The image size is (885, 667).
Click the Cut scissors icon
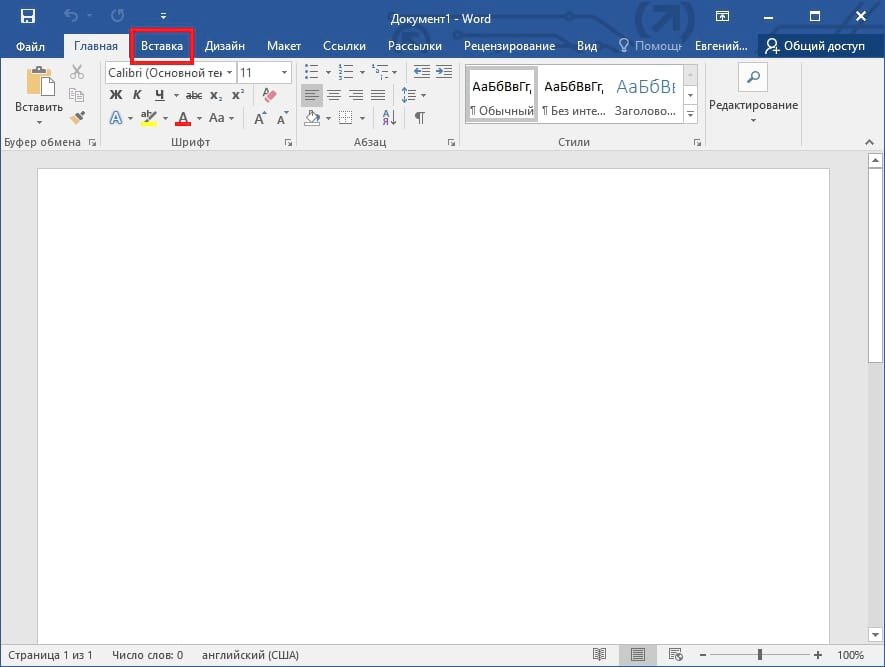coord(77,72)
